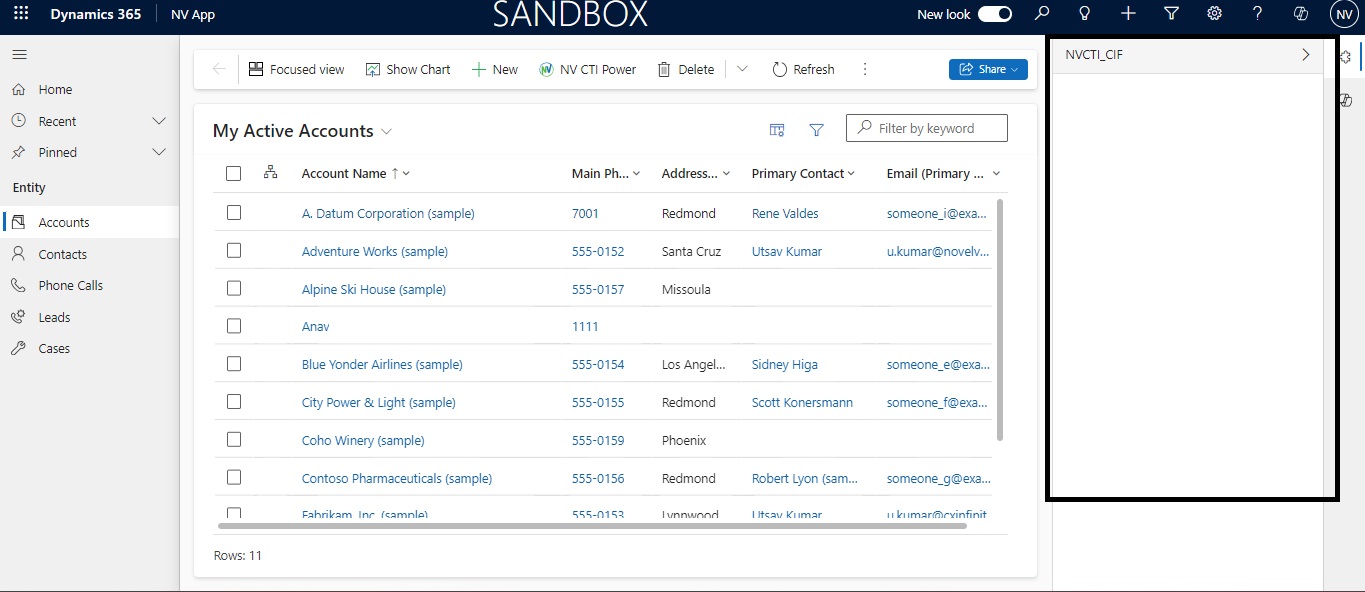Screen dimensions: 1365x592
Task: Expand the My Active Accounts view selector
Action: (x=387, y=131)
